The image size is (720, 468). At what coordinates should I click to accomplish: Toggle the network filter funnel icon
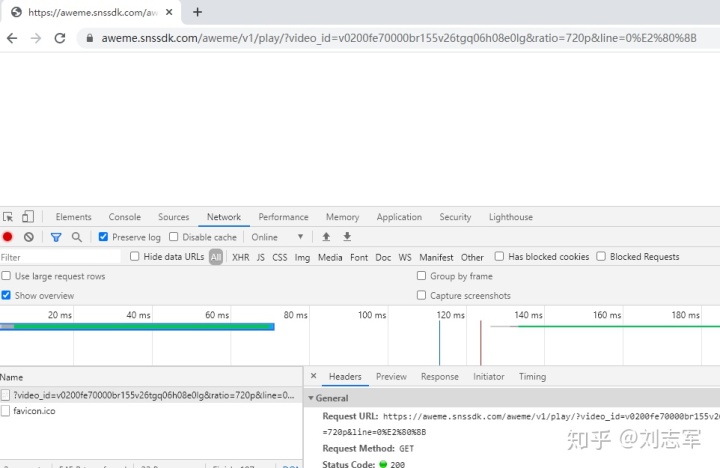pos(56,237)
